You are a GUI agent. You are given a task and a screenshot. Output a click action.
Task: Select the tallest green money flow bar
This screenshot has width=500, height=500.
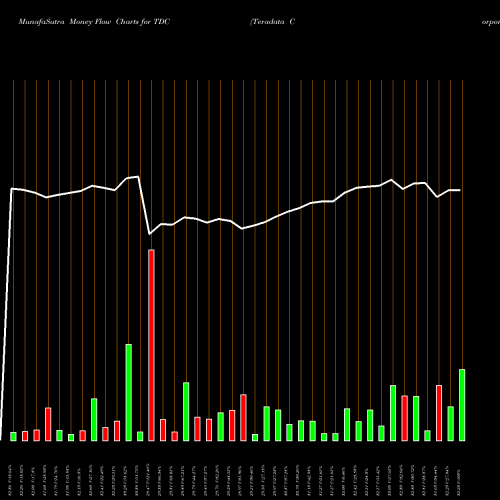click(128, 393)
